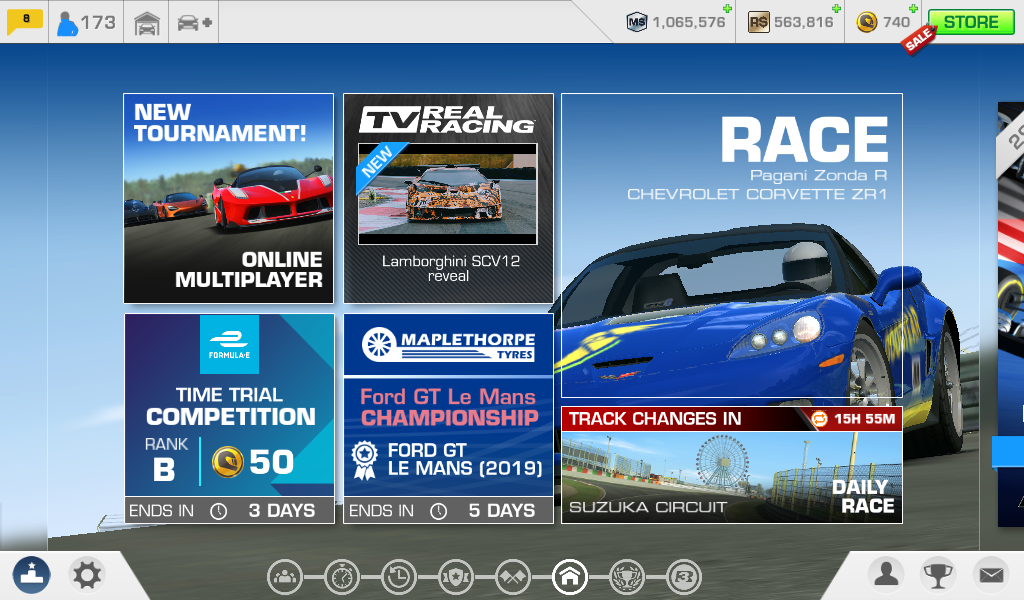Go to Real Racing 3 logo nav icon
This screenshot has width=1024, height=600.
tap(684, 577)
